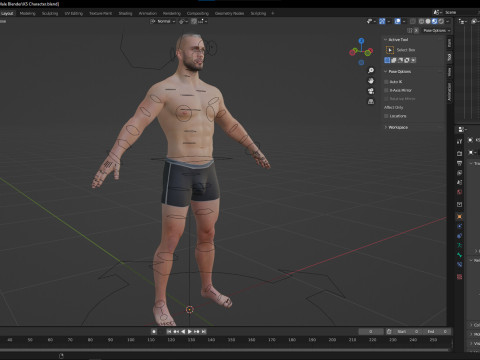Screen dimensions: 480x360
Task: Open the Animation workspace tab
Action: 147,13
